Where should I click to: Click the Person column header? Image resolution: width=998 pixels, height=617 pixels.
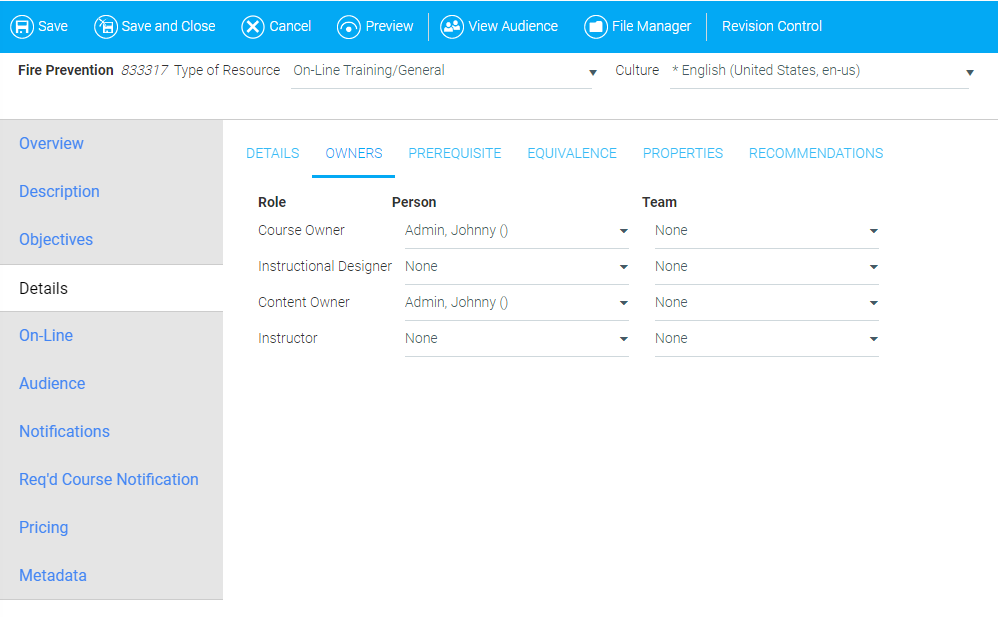414,202
